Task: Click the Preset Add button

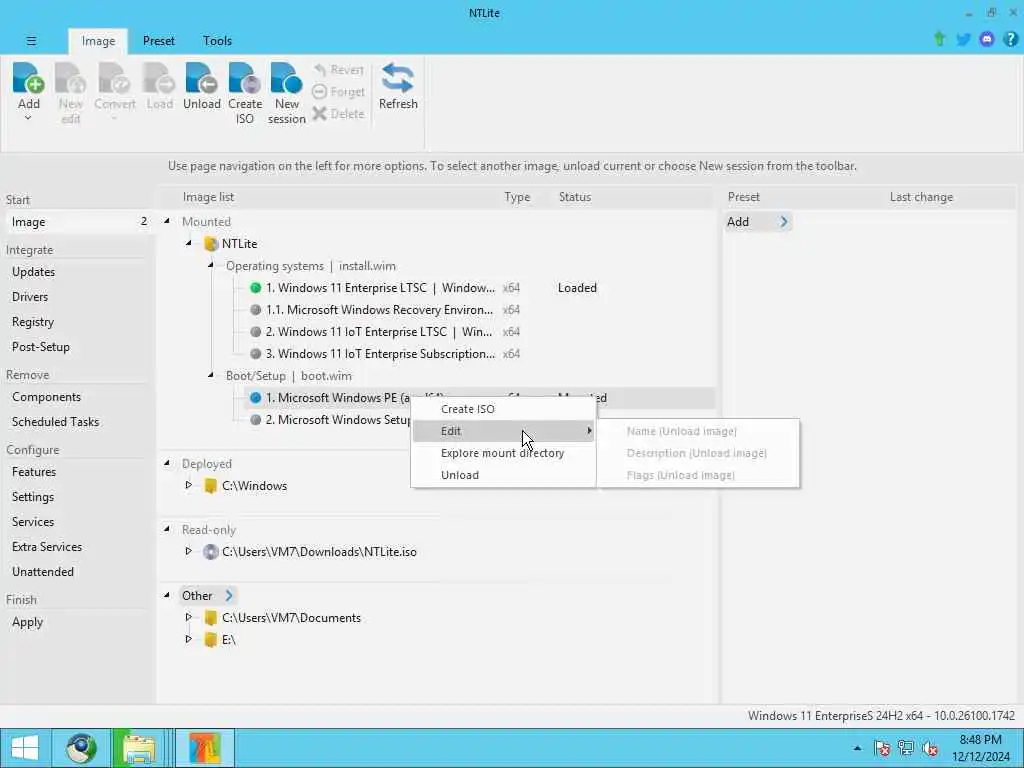Action: coord(758,222)
